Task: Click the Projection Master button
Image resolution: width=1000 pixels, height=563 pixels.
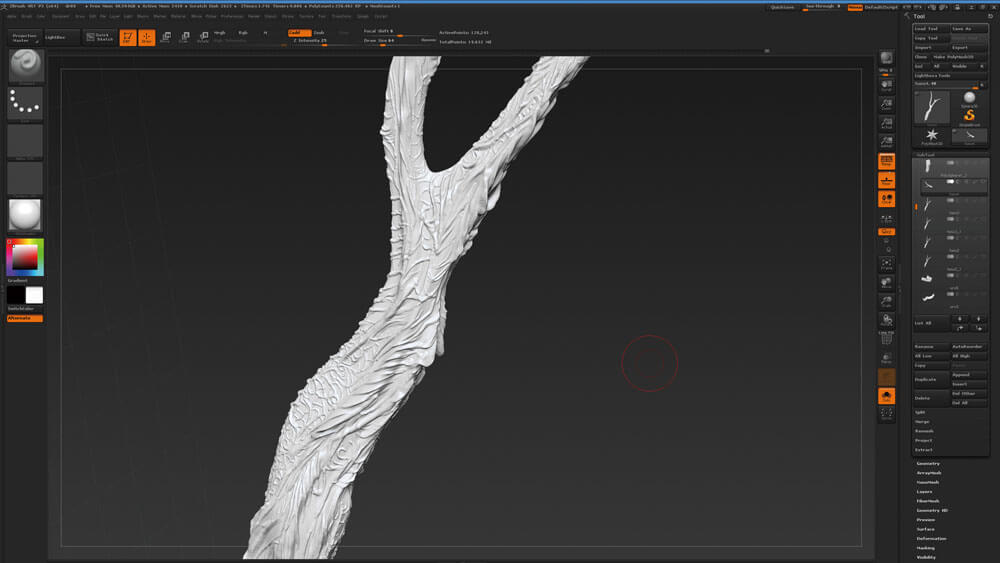Action: [x=25, y=38]
